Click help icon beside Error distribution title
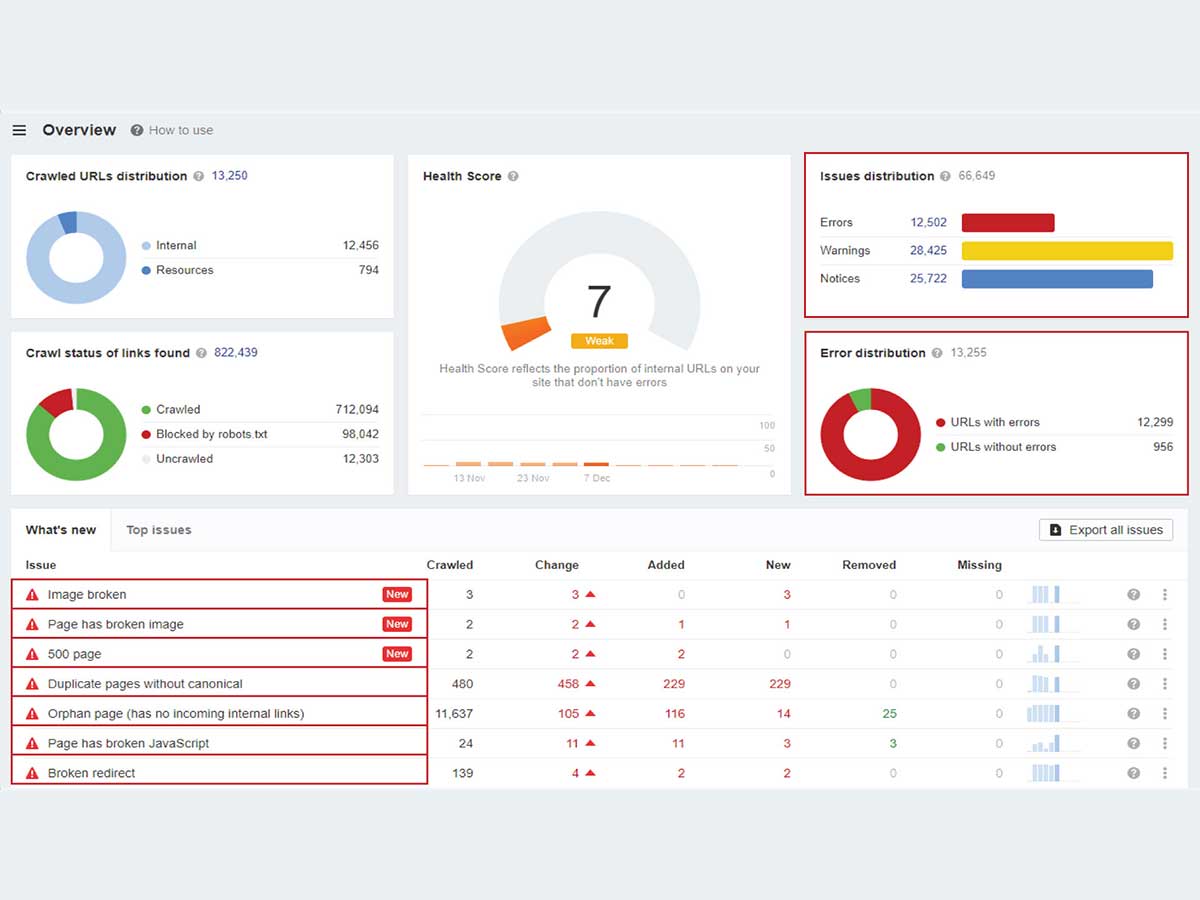The width and height of the screenshot is (1200, 900). point(937,353)
